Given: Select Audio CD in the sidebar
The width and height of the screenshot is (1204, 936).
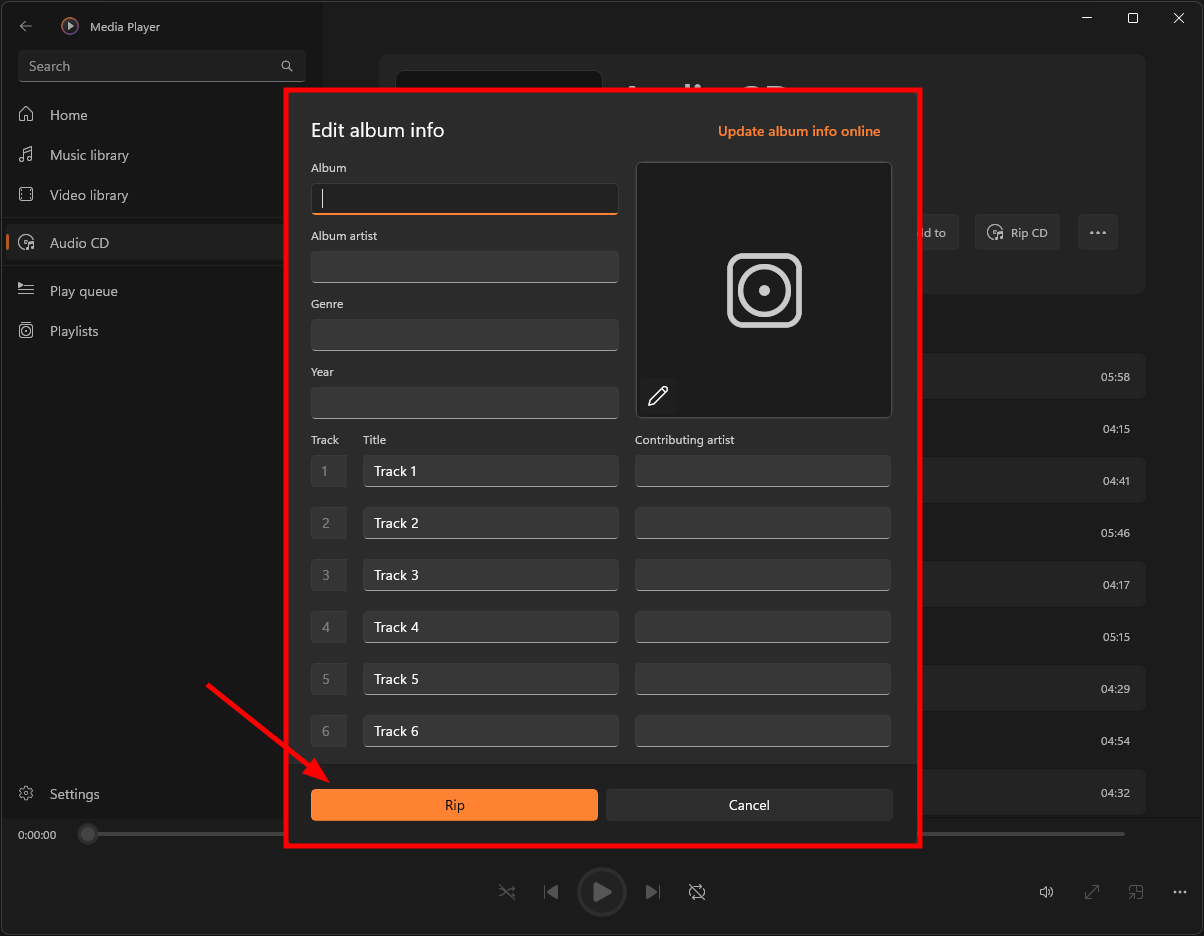Looking at the screenshot, I should [x=80, y=242].
